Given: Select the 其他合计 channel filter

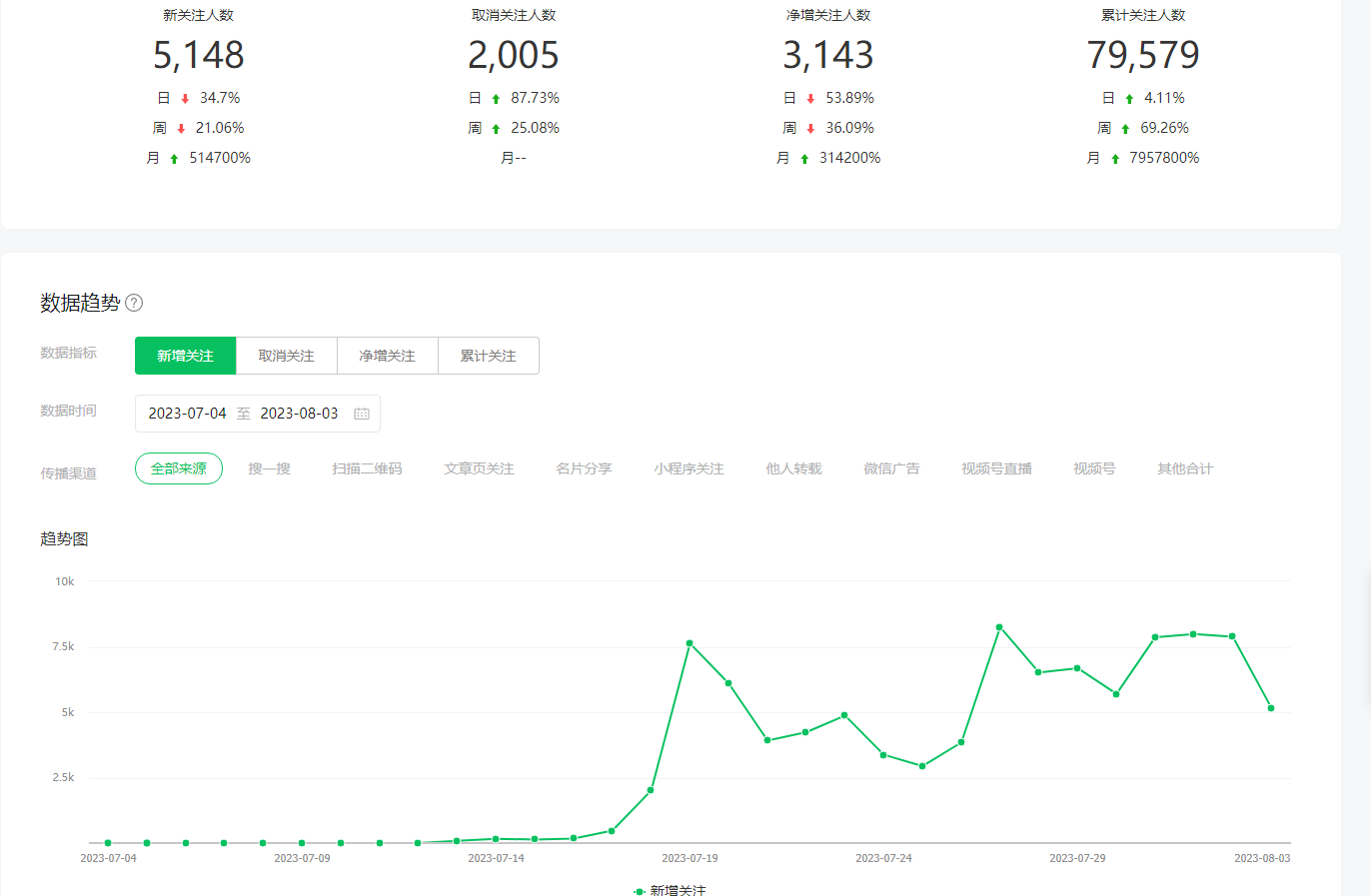Looking at the screenshot, I should point(1185,468).
